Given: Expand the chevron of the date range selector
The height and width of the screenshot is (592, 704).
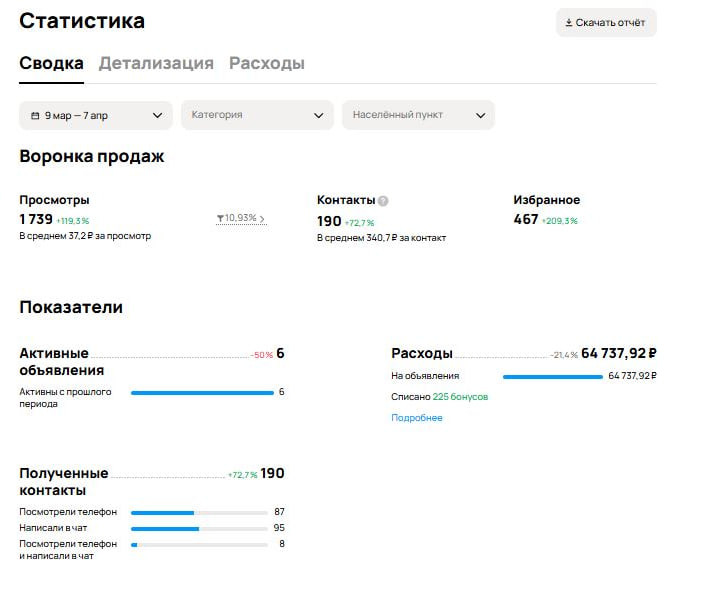Looking at the screenshot, I should point(157,116).
